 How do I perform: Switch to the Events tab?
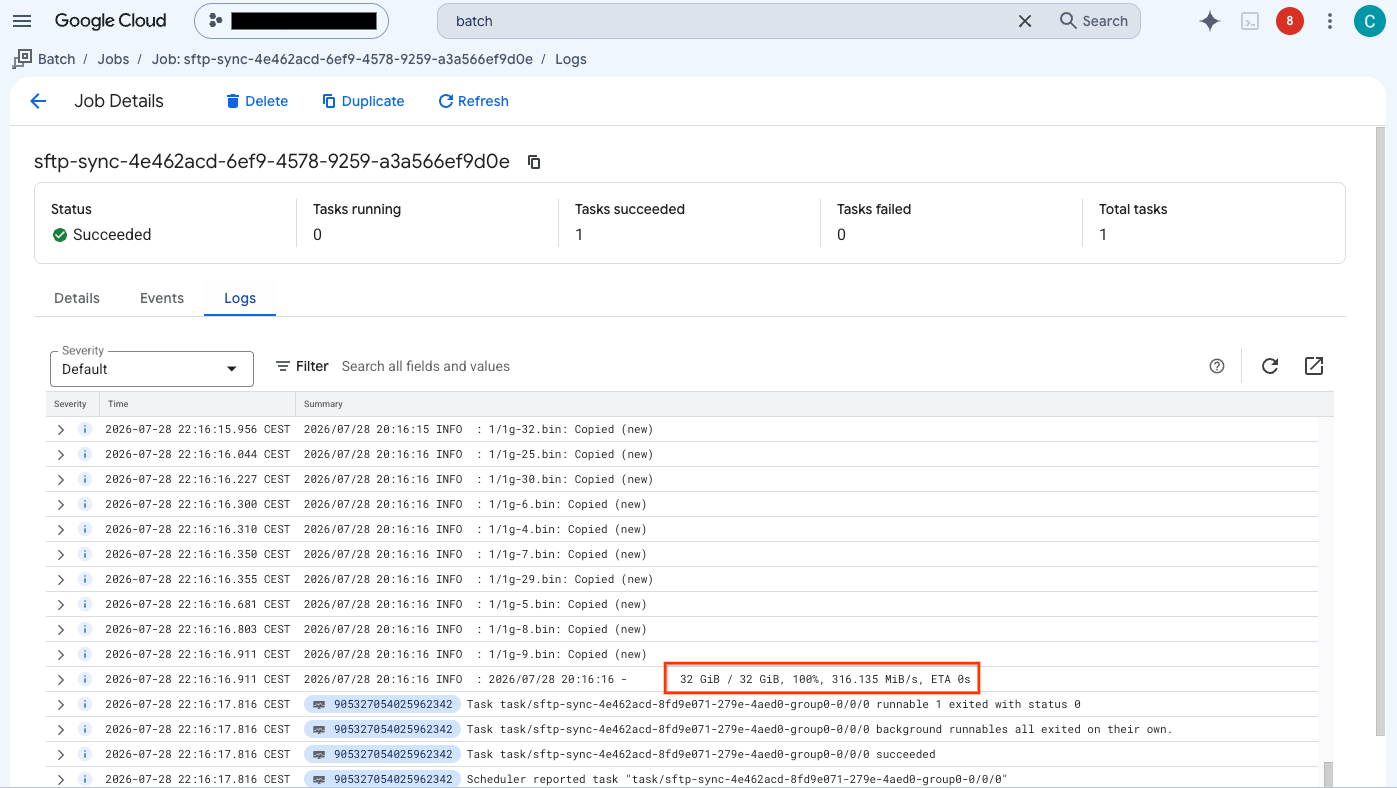[x=162, y=298]
